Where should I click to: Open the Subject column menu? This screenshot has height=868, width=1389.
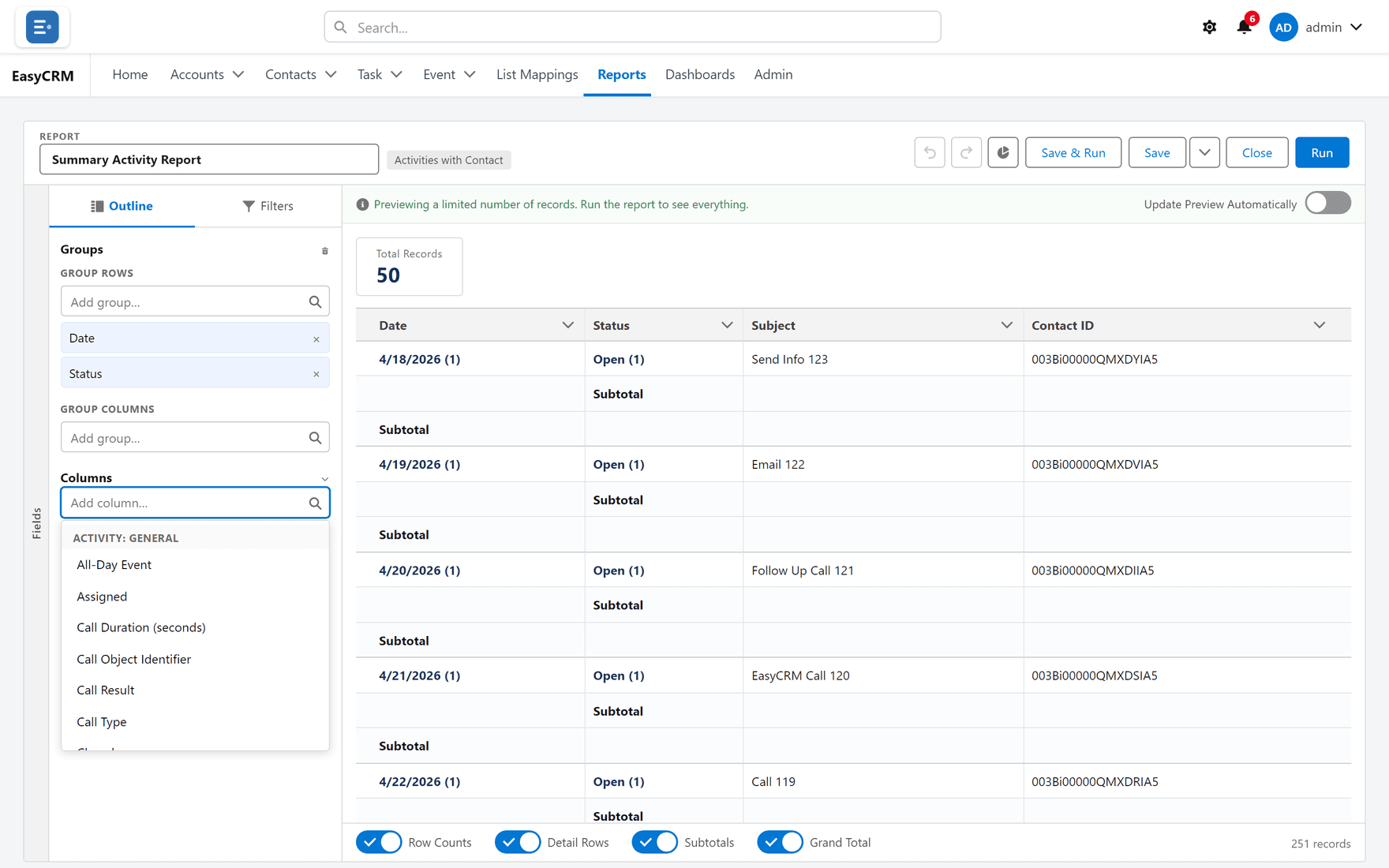pos(1006,325)
